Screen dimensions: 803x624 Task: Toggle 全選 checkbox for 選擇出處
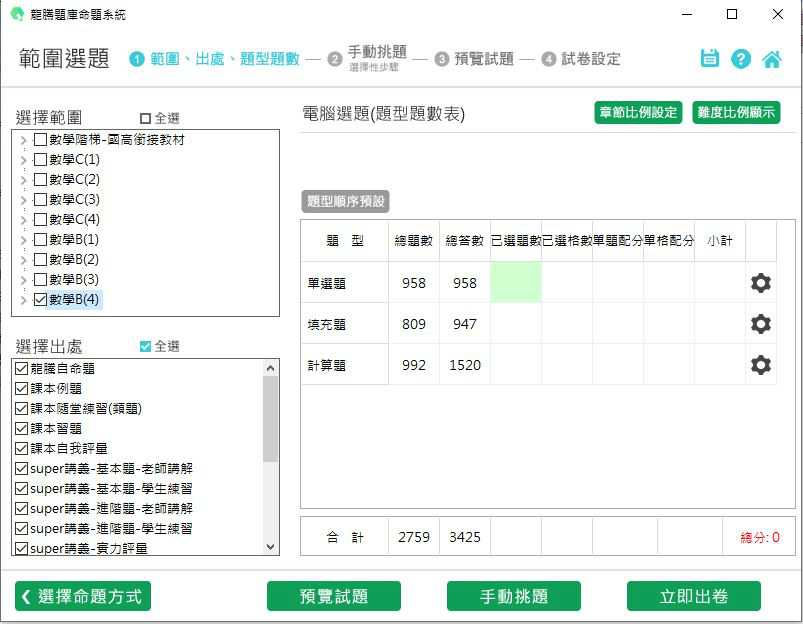coord(145,346)
